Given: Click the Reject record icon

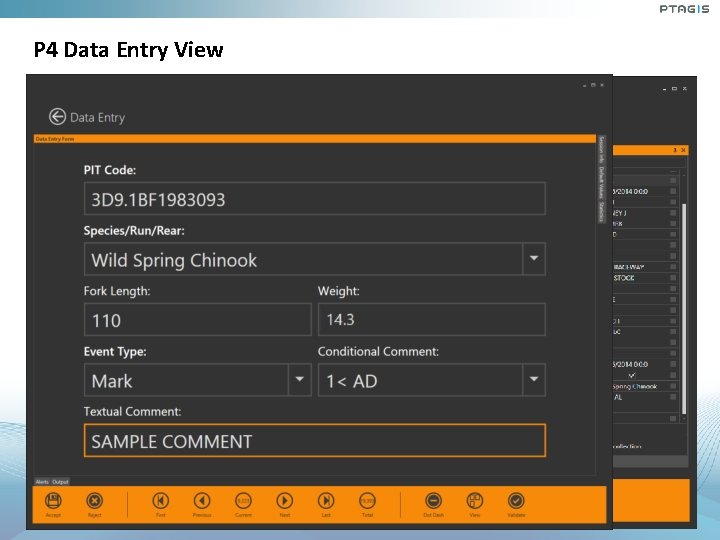Looking at the screenshot, I should tap(95, 501).
